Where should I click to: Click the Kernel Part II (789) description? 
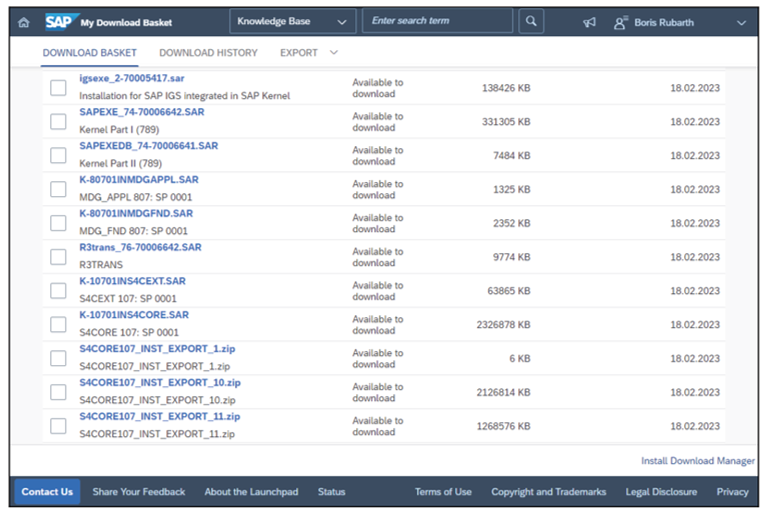[121, 163]
